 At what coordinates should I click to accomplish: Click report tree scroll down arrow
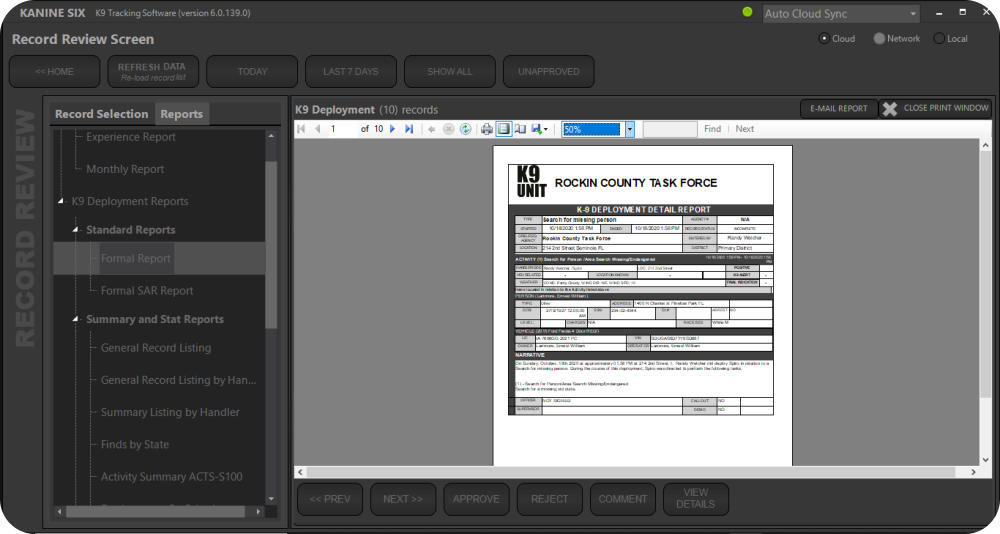coord(271,499)
